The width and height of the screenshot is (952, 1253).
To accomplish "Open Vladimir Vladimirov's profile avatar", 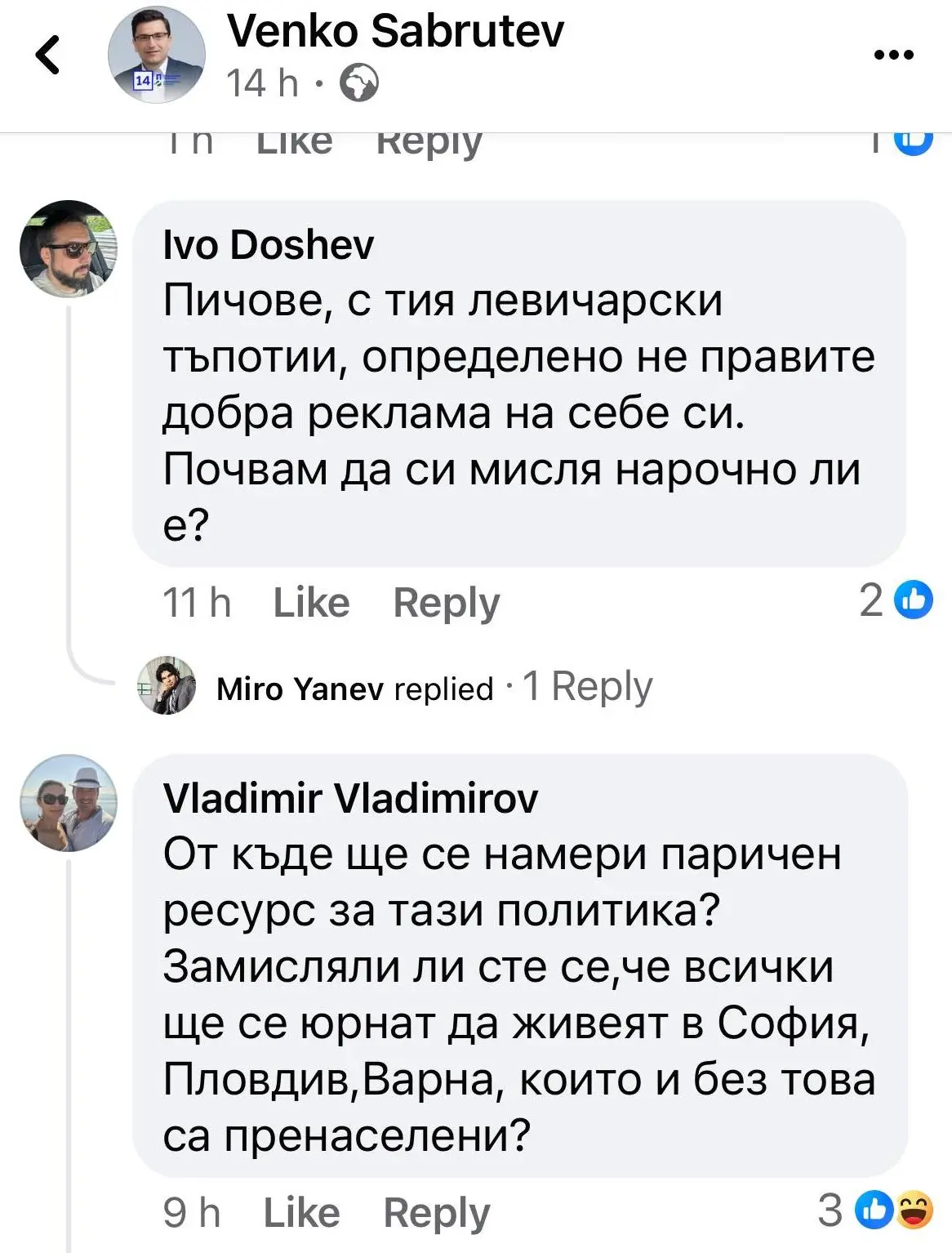I will point(69,802).
